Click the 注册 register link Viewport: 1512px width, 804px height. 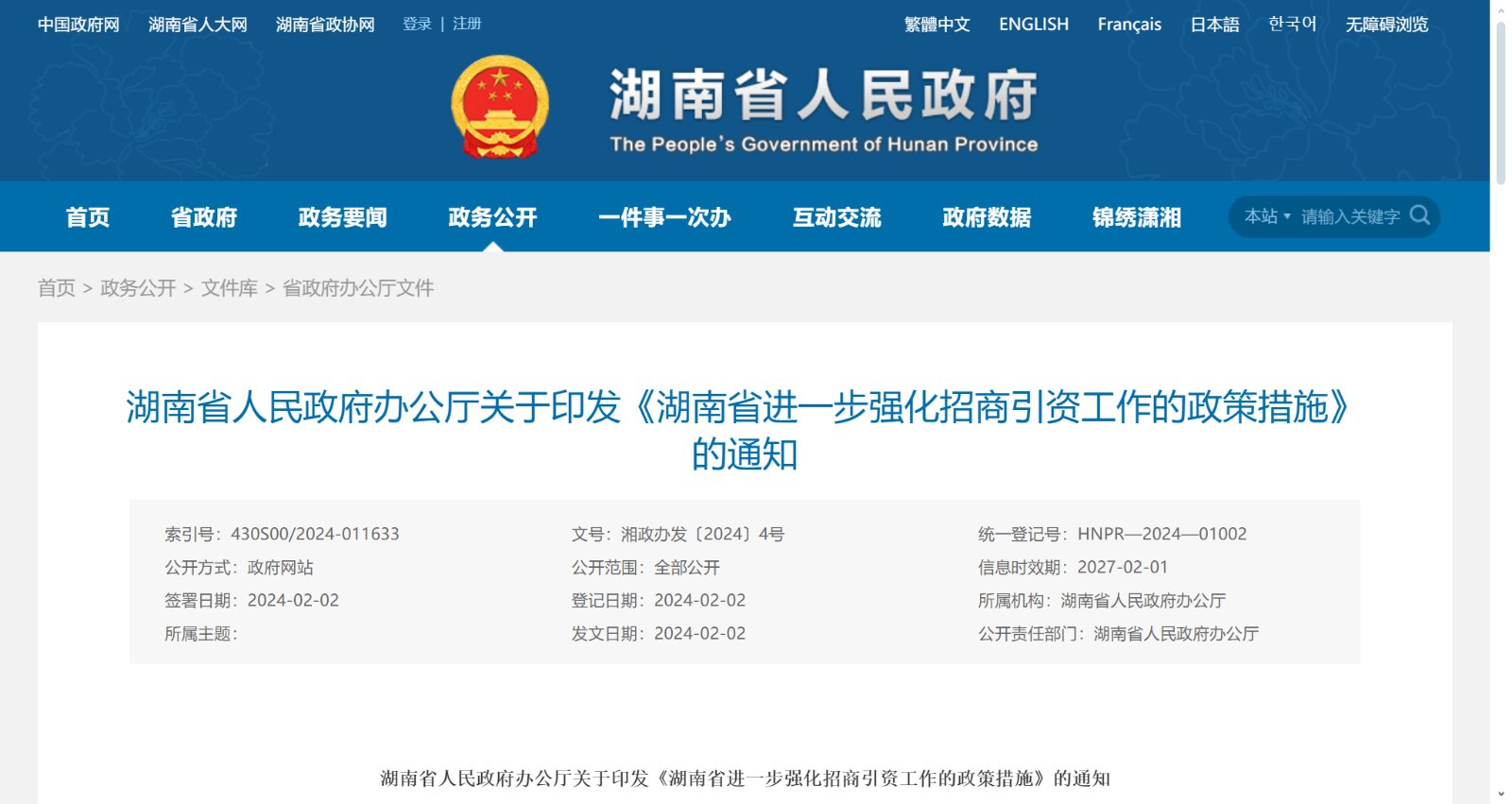coord(467,24)
